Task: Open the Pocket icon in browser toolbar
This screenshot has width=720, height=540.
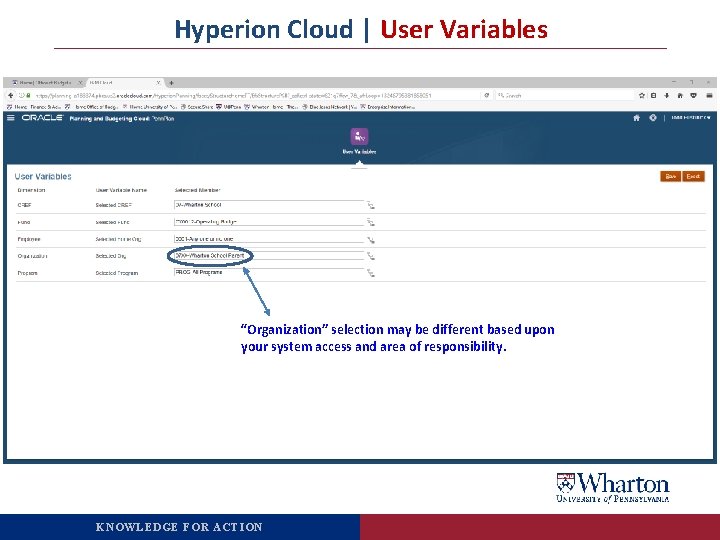Action: 693,96
